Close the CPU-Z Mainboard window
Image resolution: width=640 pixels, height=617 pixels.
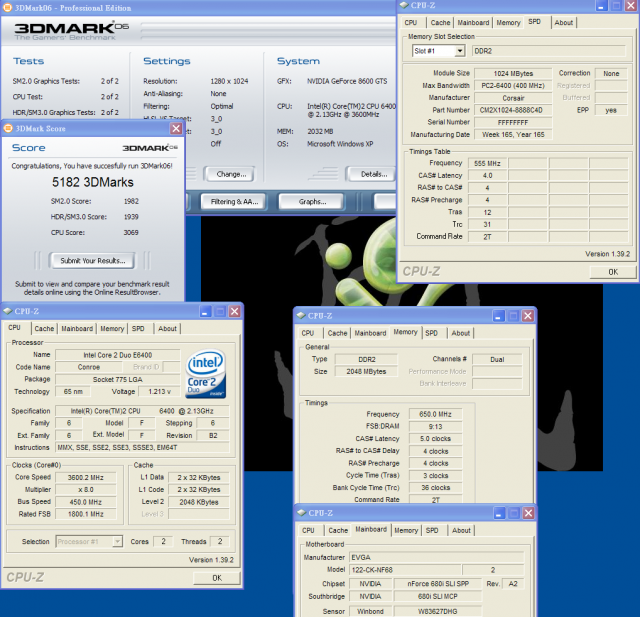point(528,513)
